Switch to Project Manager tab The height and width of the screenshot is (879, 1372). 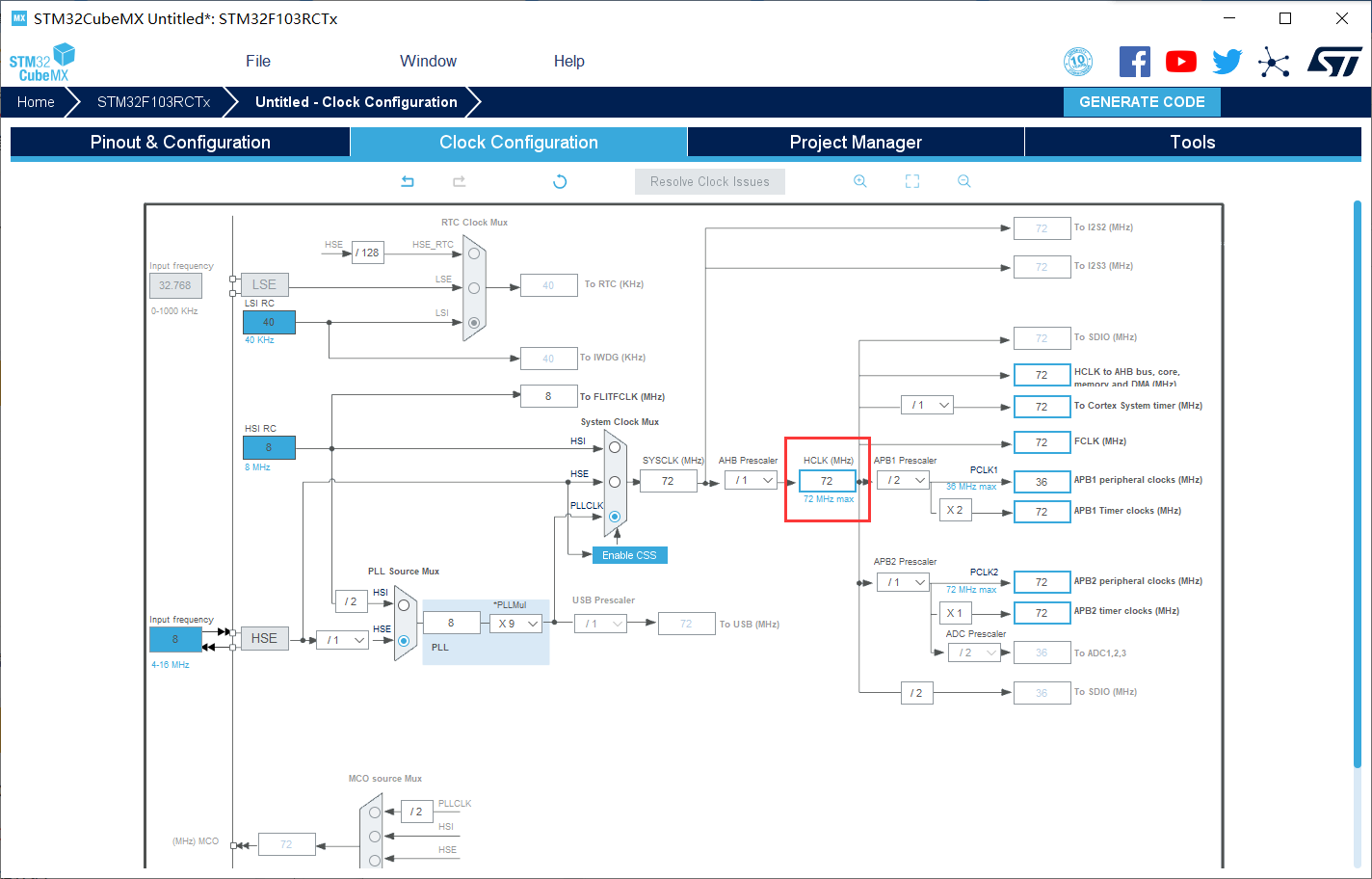pos(856,142)
